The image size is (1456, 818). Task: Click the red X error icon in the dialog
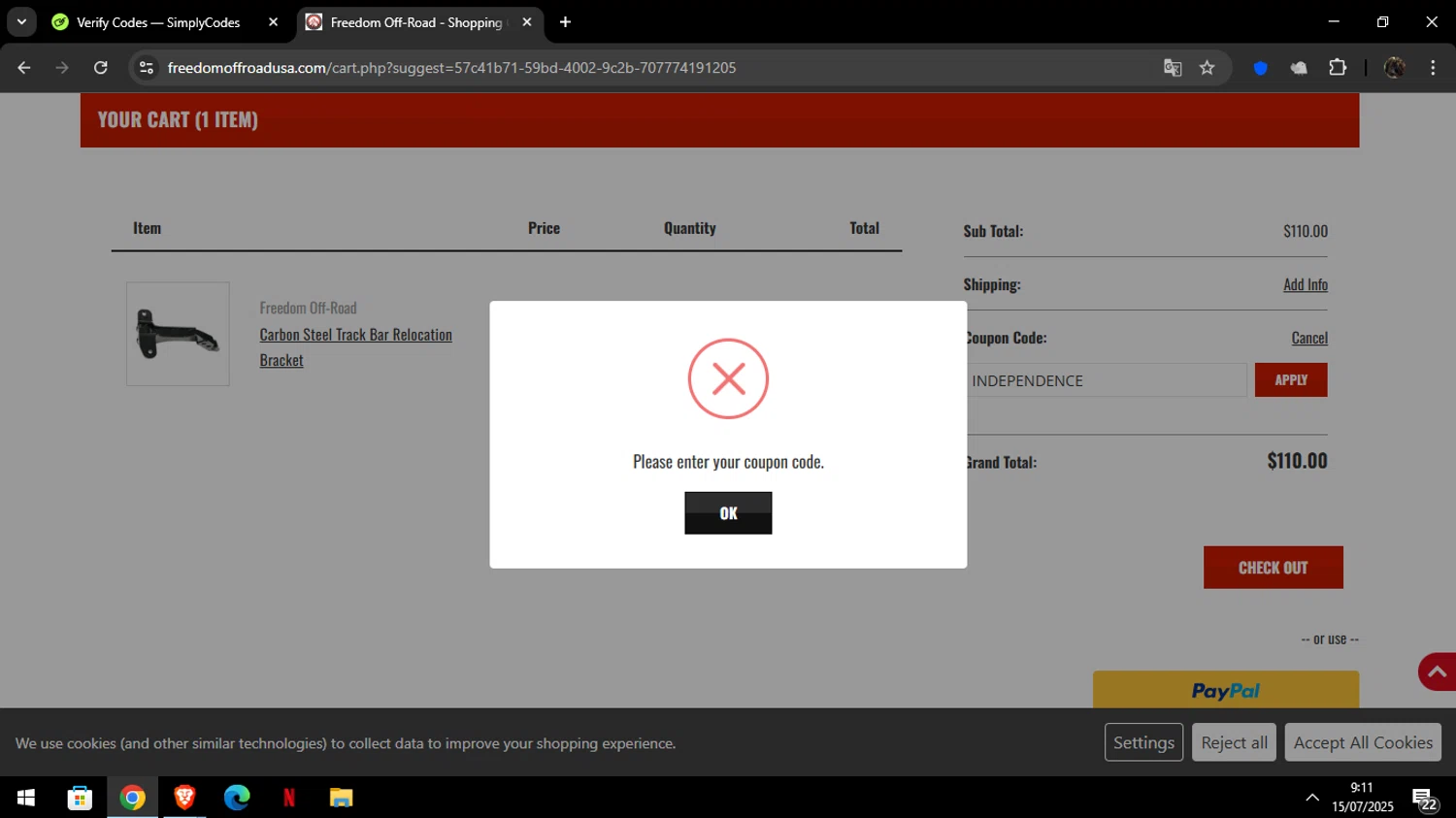click(x=728, y=378)
